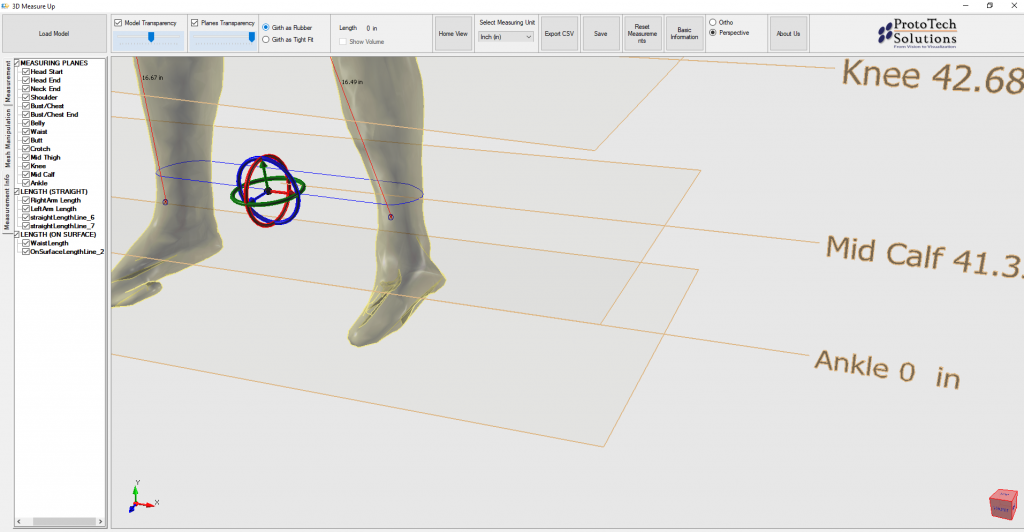Click the 16.49 in measurement label
Screen dimensions: 1024x532
tap(352, 82)
